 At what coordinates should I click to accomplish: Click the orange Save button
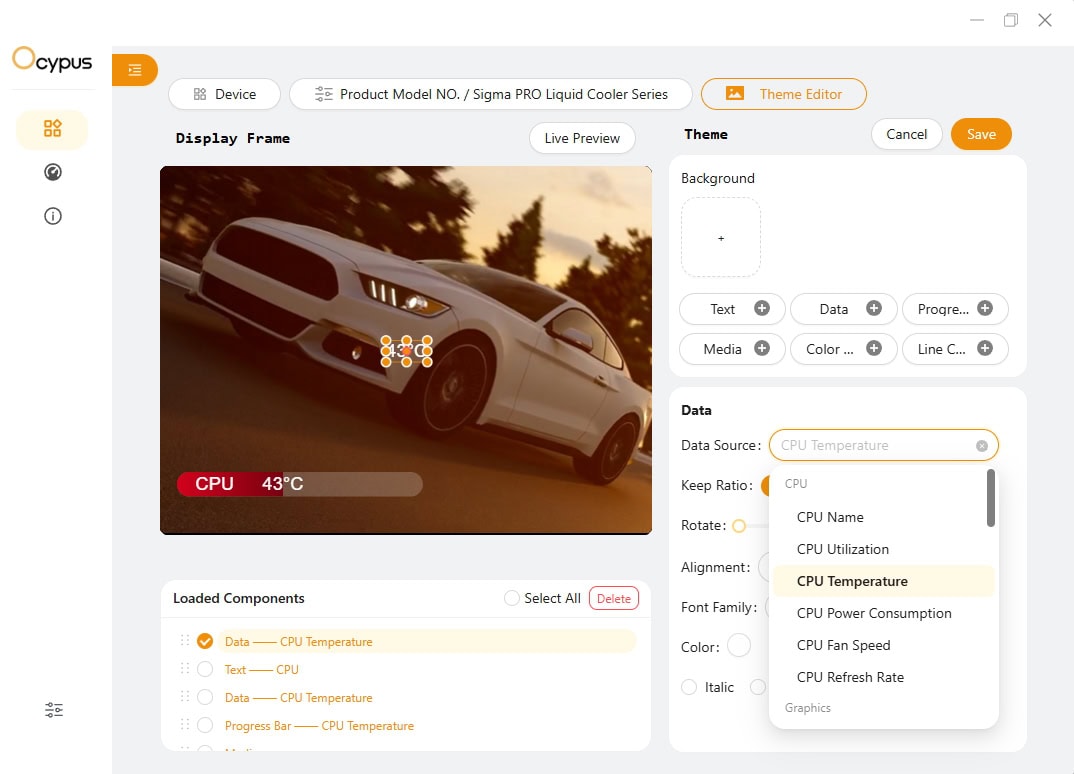(x=980, y=134)
